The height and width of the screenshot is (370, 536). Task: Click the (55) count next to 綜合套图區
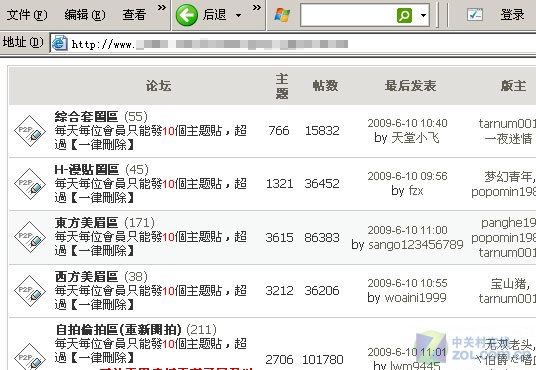[136, 117]
